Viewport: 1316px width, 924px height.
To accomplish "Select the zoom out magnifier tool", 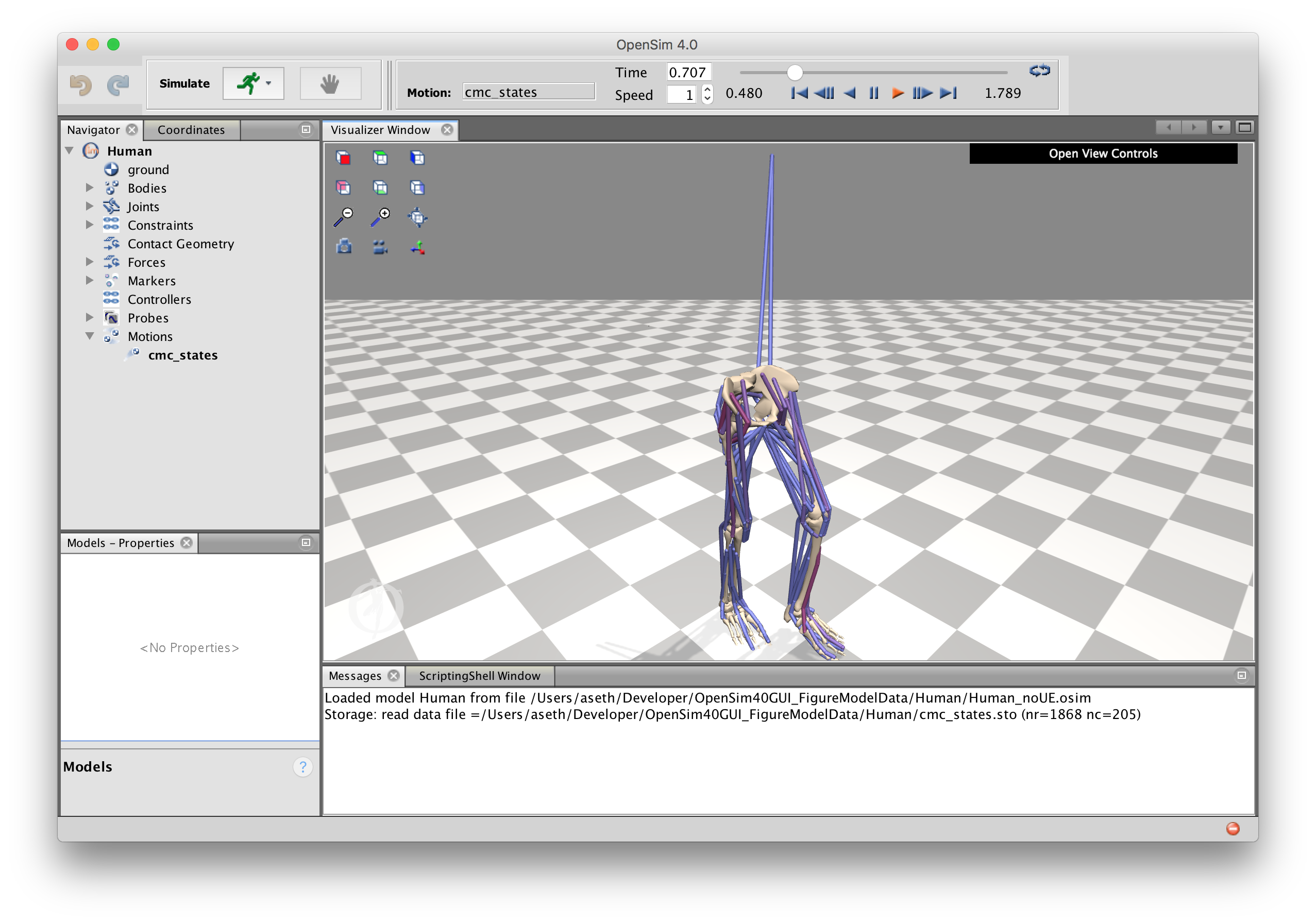I will (343, 216).
